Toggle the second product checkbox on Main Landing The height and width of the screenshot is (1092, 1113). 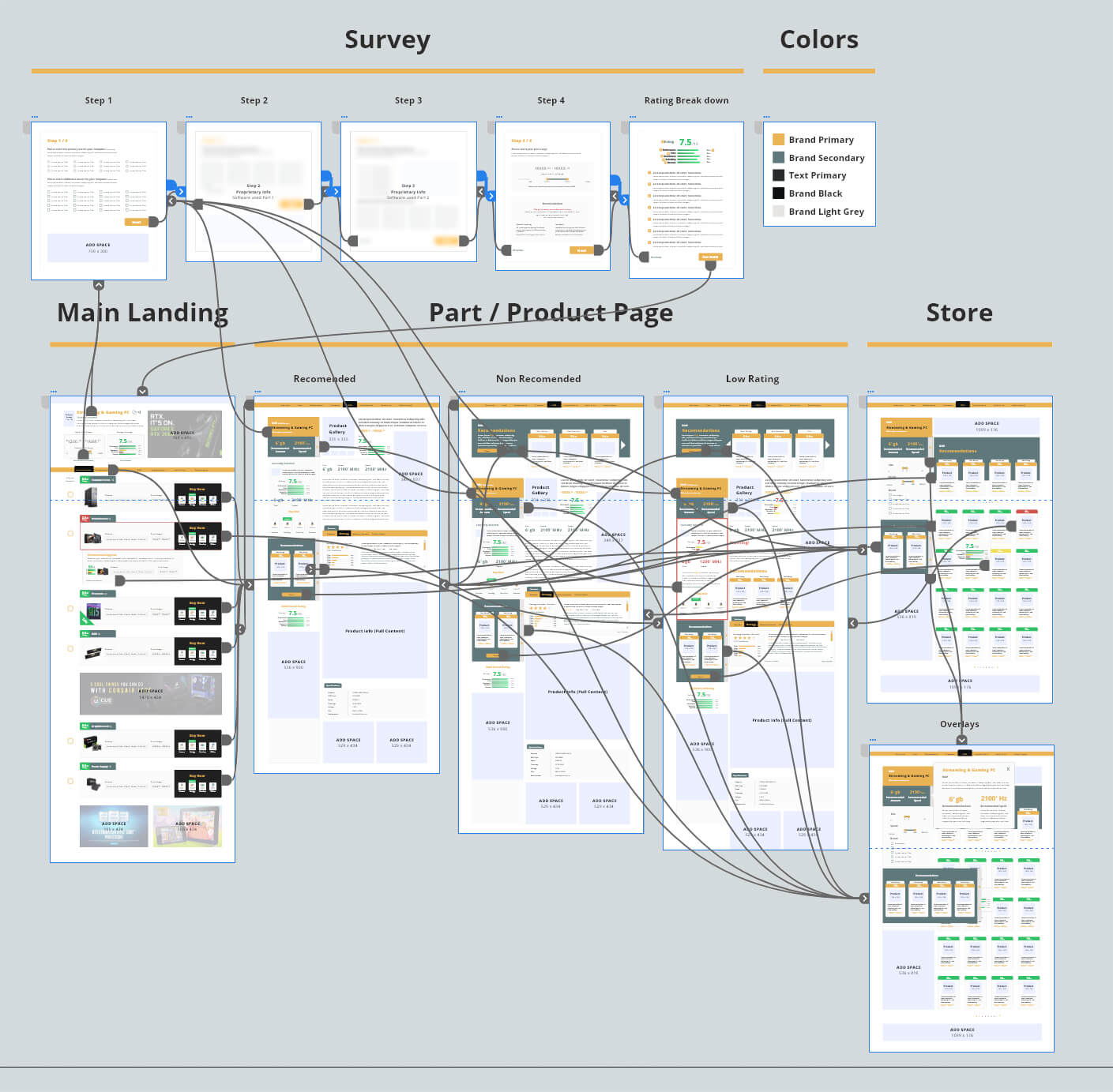70,535
